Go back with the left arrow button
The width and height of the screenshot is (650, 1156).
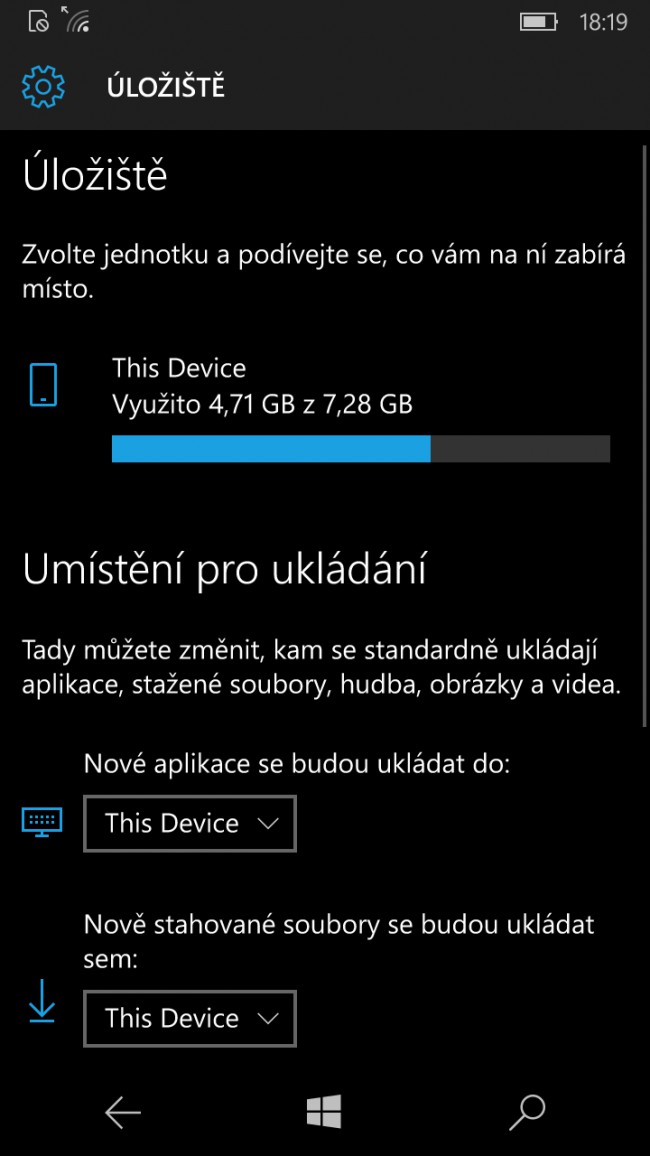[x=122, y=1112]
